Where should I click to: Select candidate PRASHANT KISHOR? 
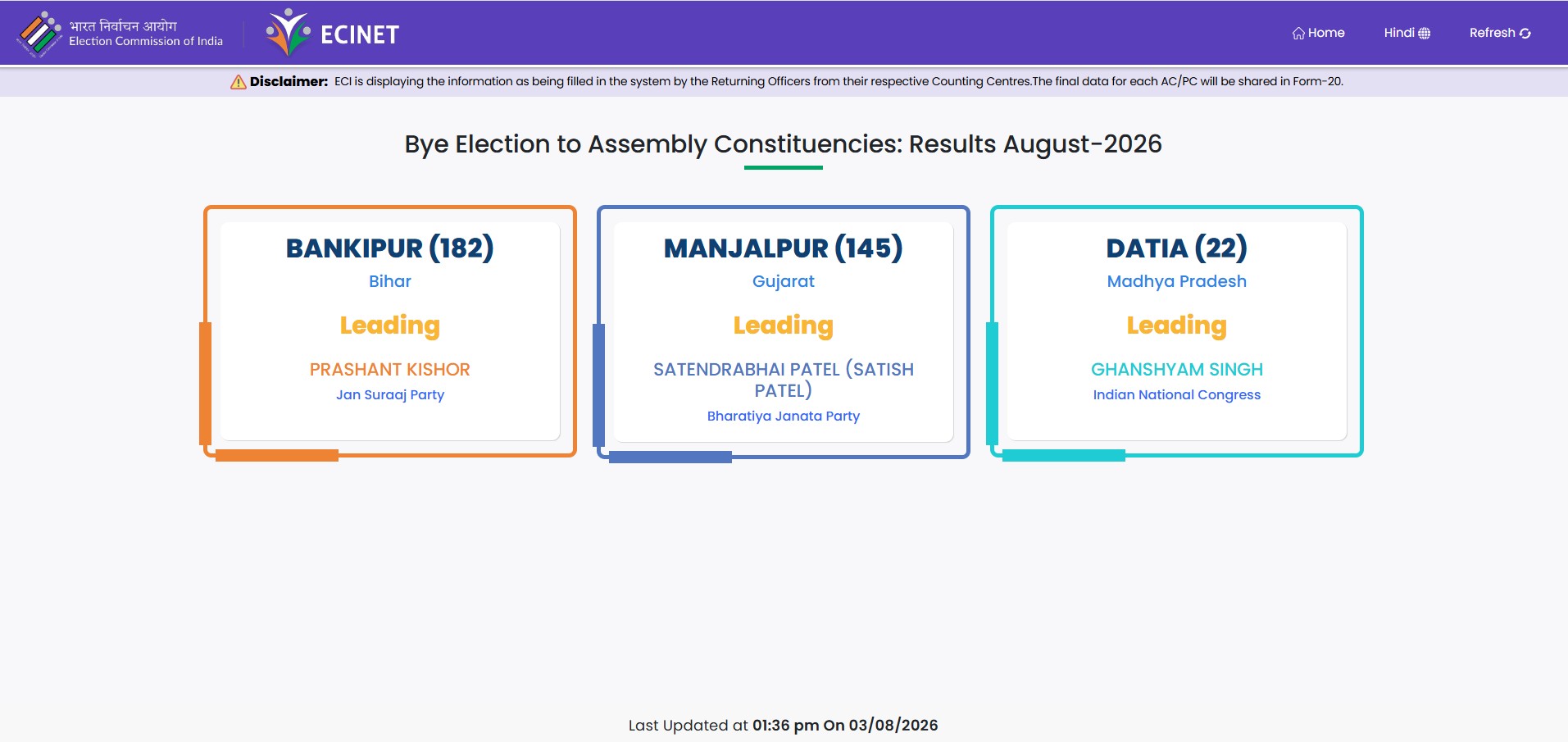(390, 370)
